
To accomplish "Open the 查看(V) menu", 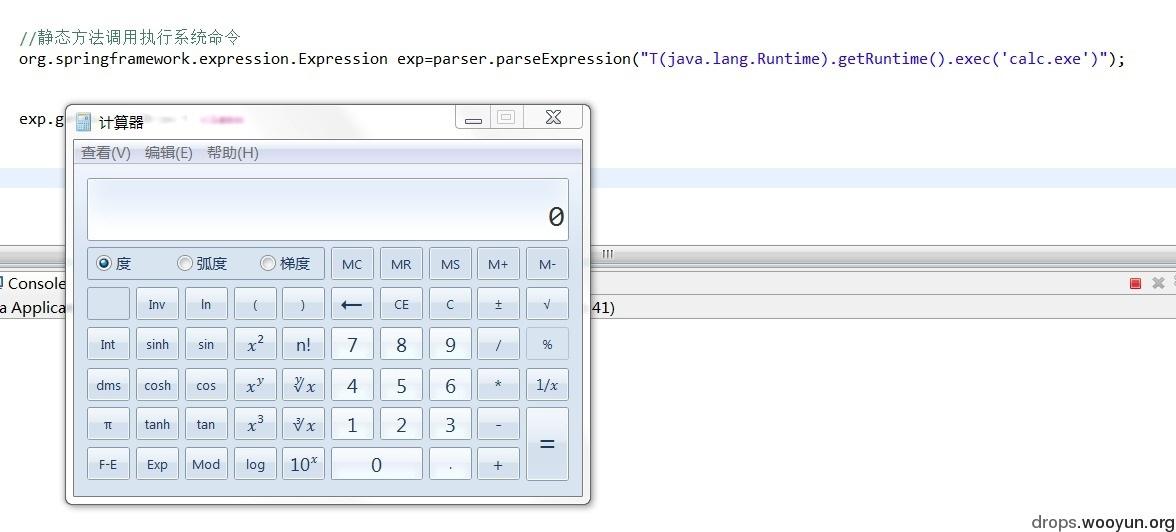I will pos(106,152).
